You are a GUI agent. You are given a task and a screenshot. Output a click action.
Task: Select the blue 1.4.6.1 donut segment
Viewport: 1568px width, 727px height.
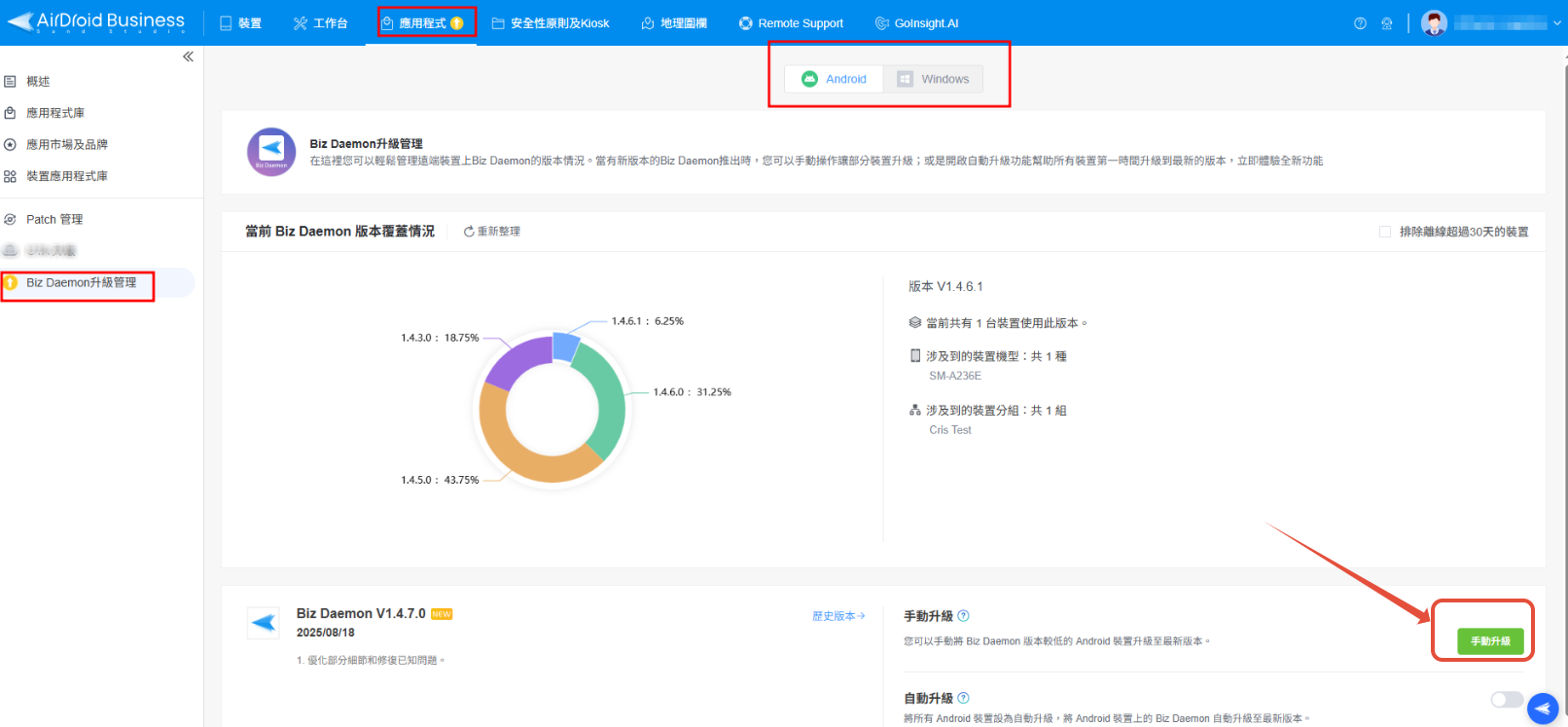tap(565, 346)
